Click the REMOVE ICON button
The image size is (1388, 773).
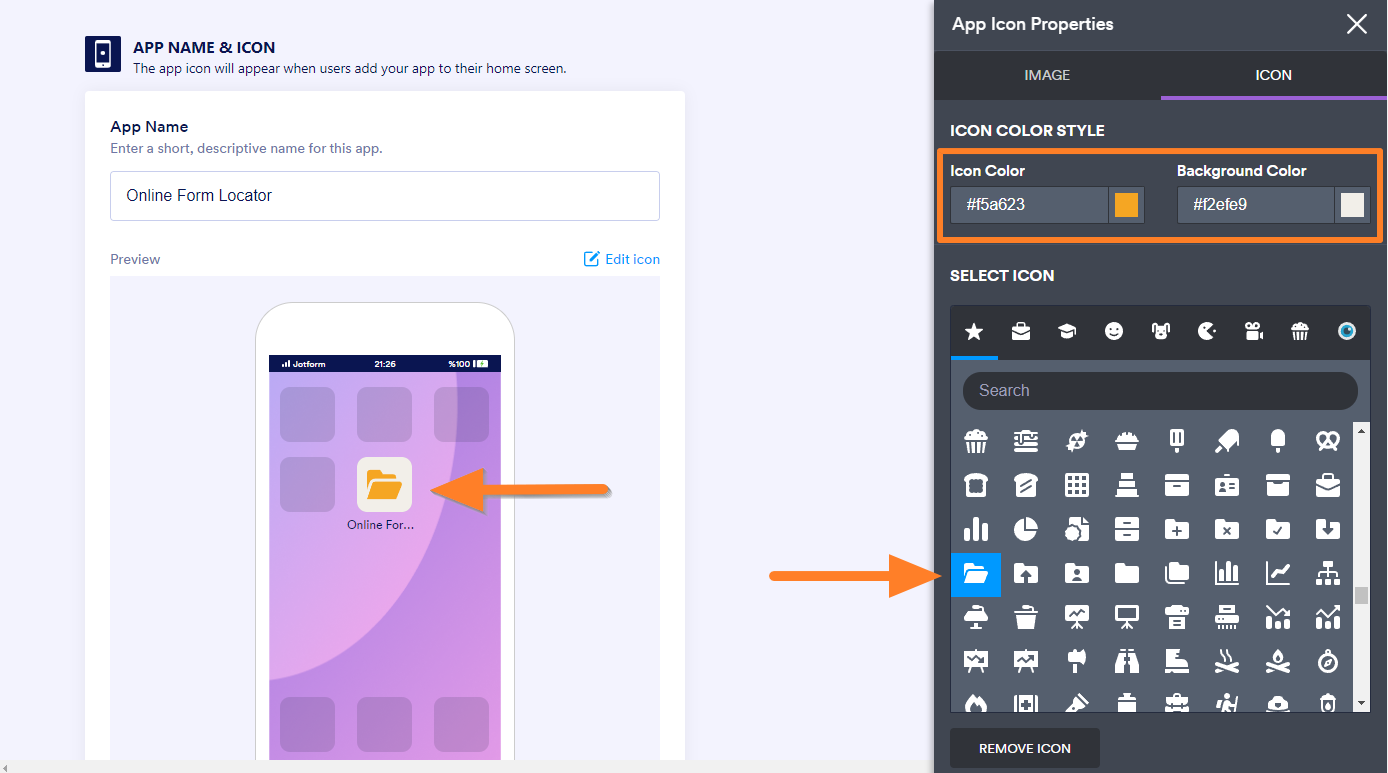1025,748
